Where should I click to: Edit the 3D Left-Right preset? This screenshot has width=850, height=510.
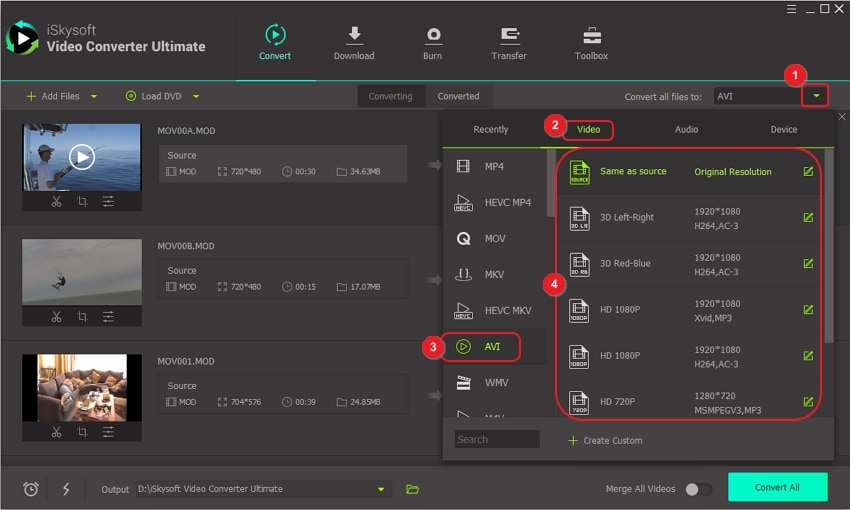[x=808, y=217]
